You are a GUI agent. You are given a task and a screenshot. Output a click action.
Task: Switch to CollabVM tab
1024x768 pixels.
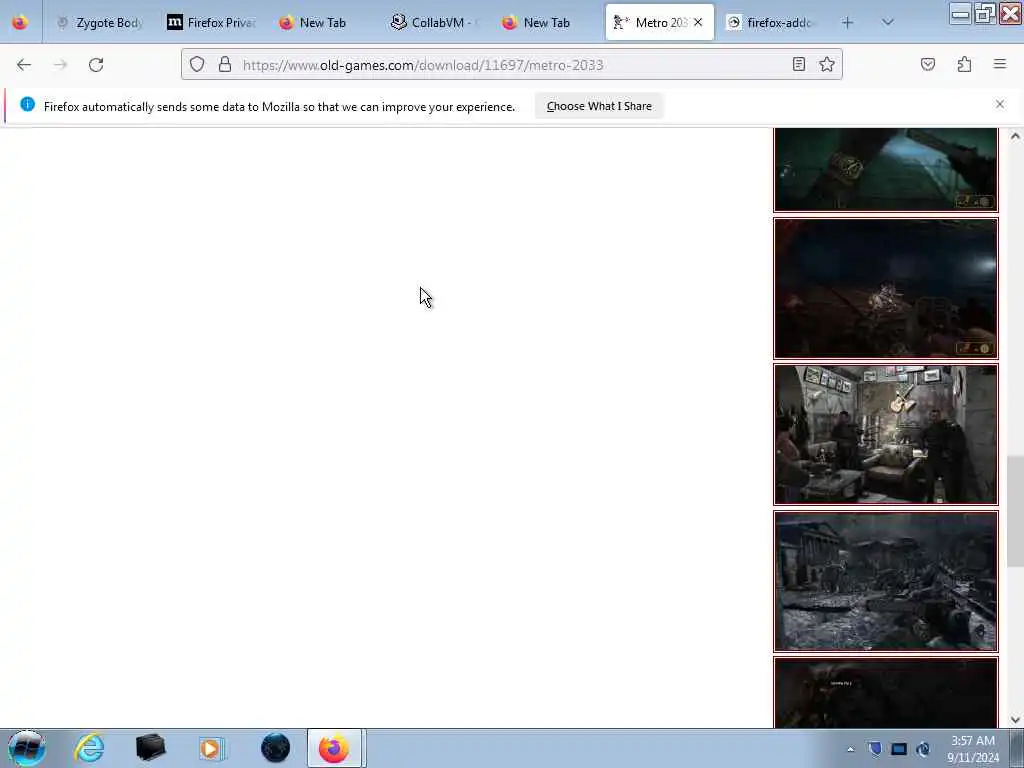pos(436,22)
